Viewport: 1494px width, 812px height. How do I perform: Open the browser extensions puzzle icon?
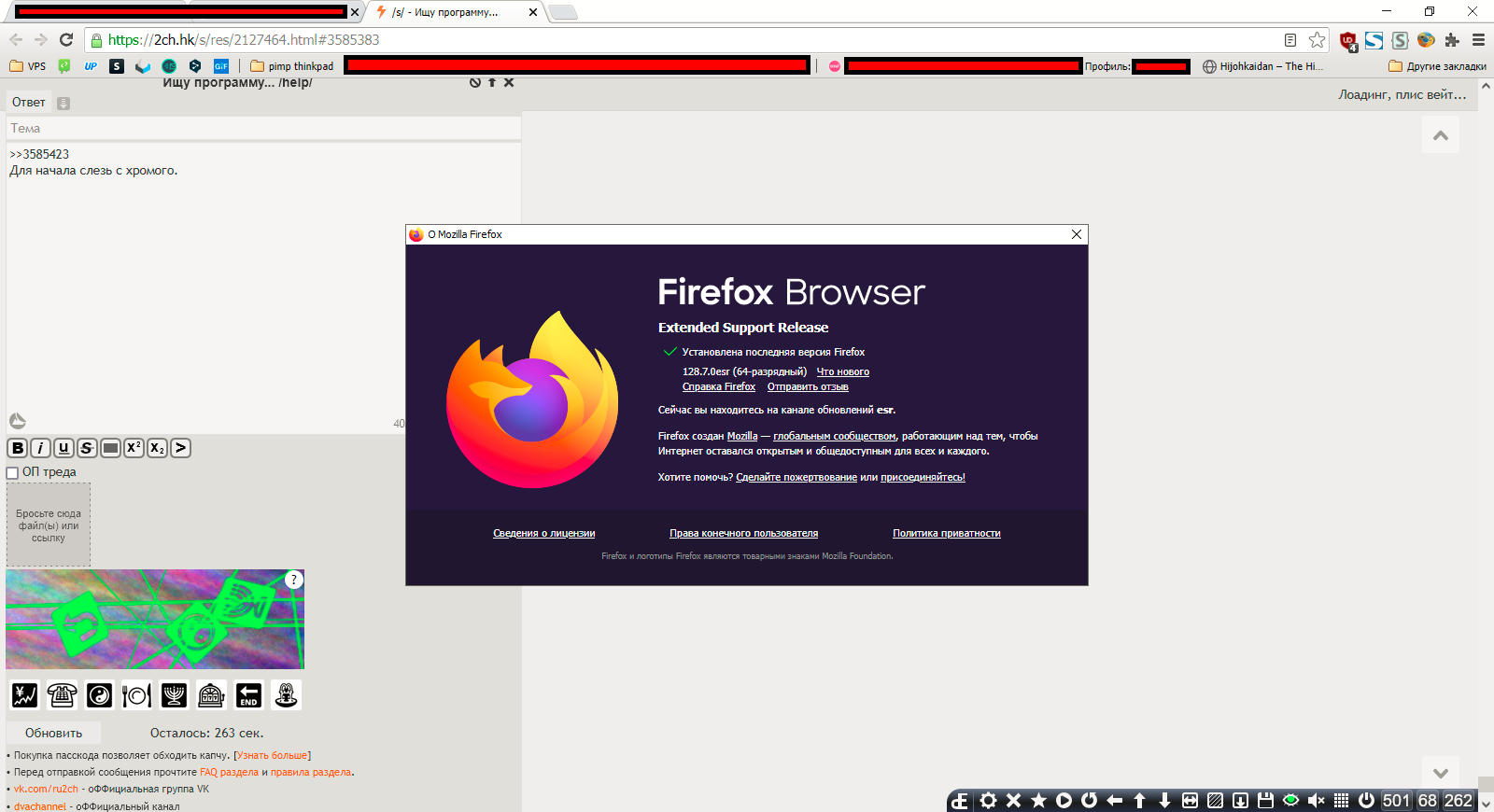1452,40
